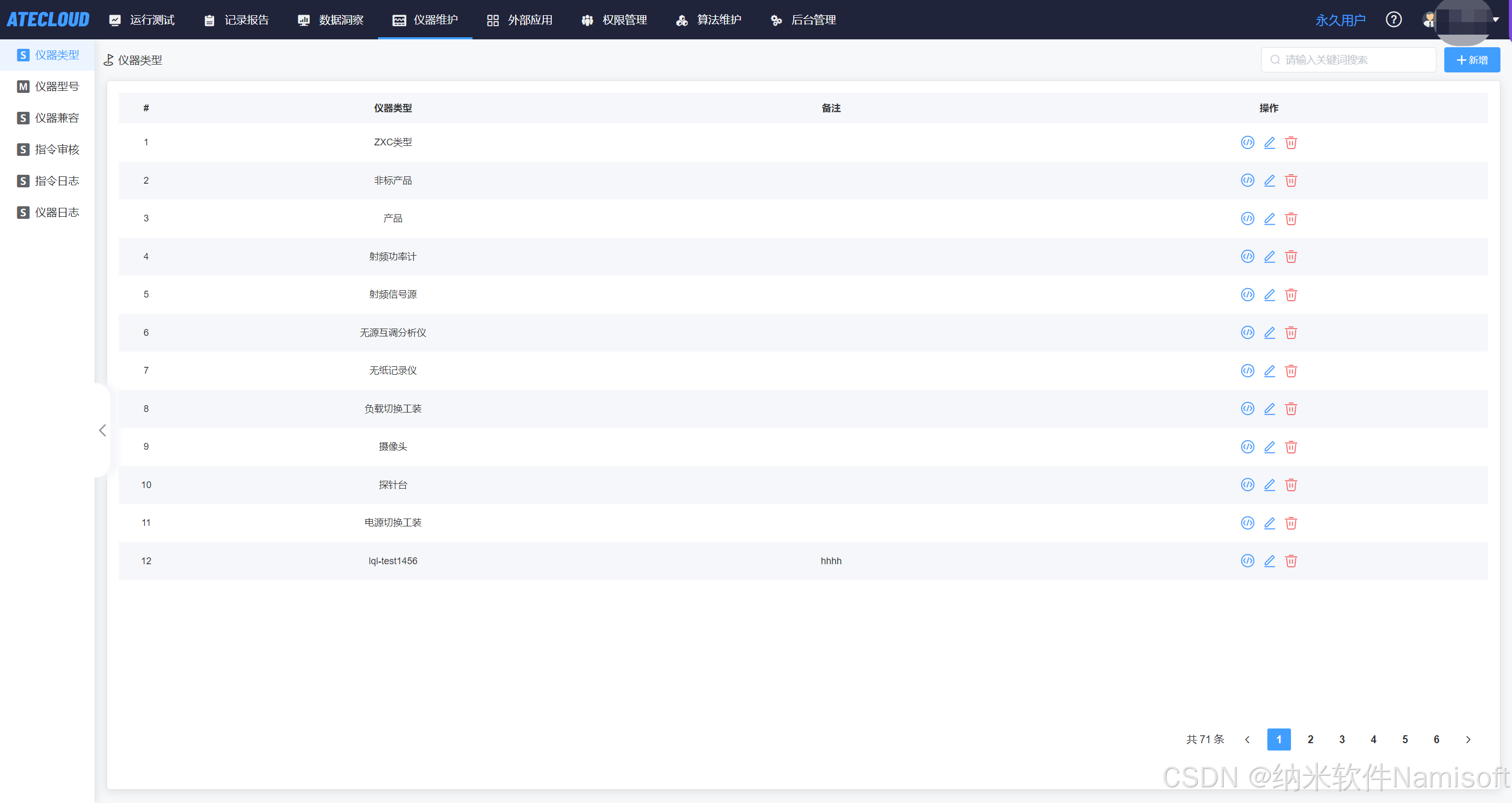Delete the 无纸记录仪 row
The height and width of the screenshot is (803, 1512).
pyautogui.click(x=1291, y=371)
